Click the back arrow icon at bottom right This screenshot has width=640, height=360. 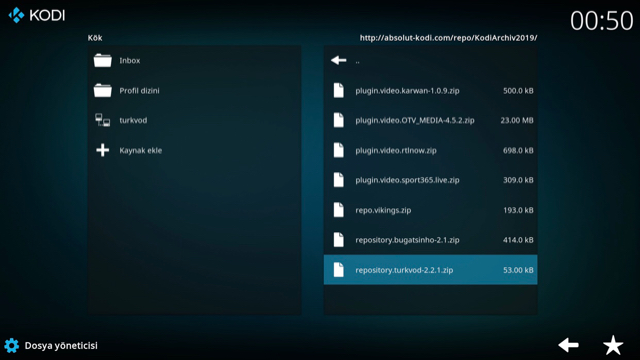pyautogui.click(x=569, y=345)
